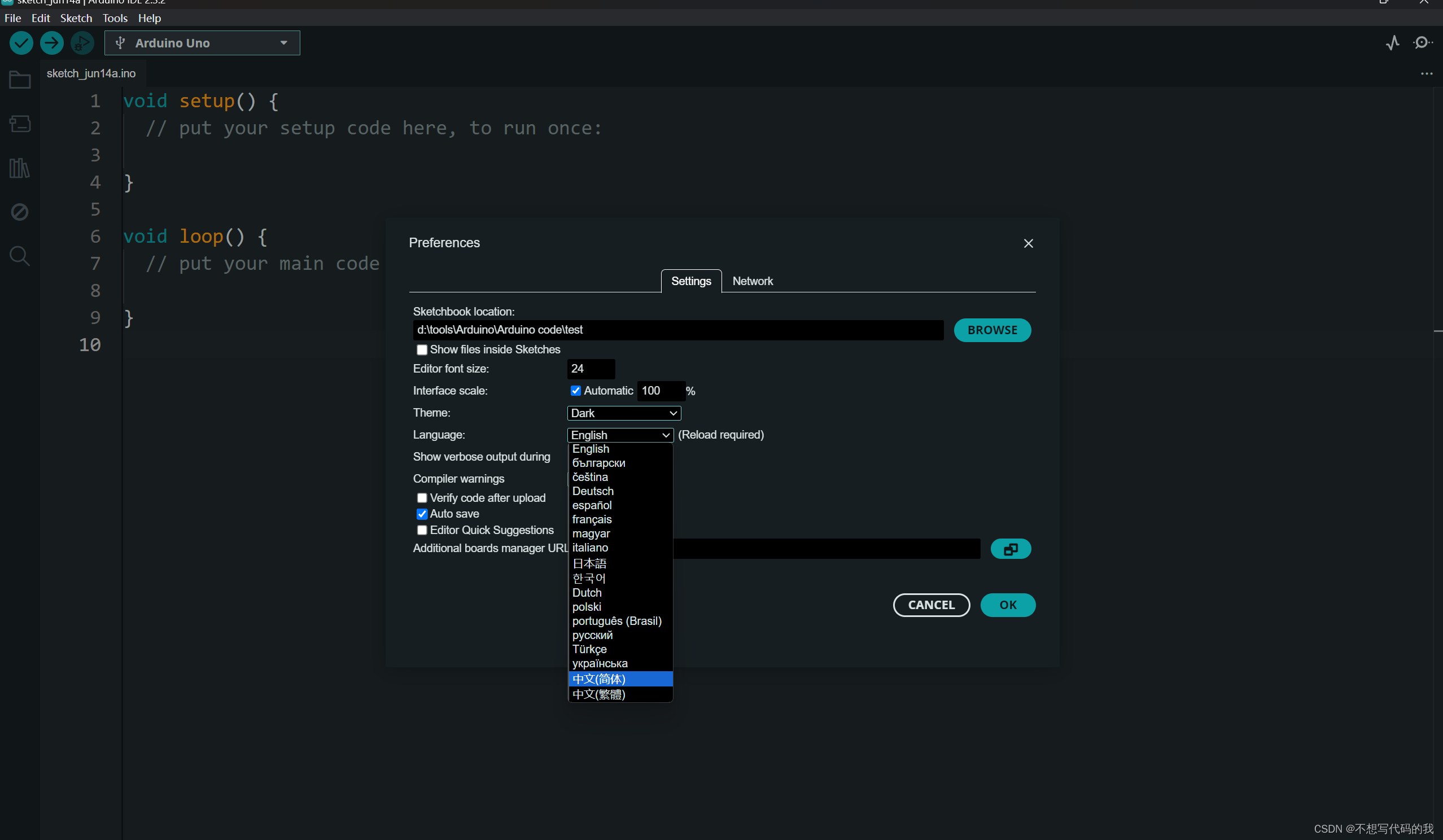
Task: Click the Upload arrow button
Action: point(51,43)
